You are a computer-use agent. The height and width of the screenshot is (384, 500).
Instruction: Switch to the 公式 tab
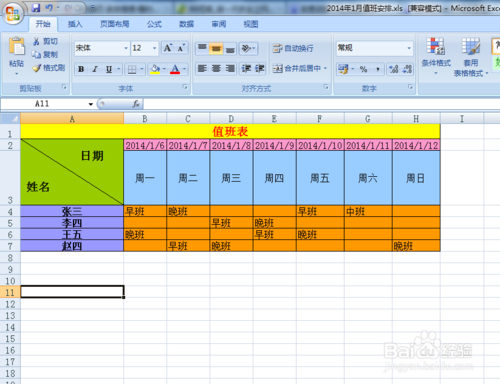pos(154,24)
